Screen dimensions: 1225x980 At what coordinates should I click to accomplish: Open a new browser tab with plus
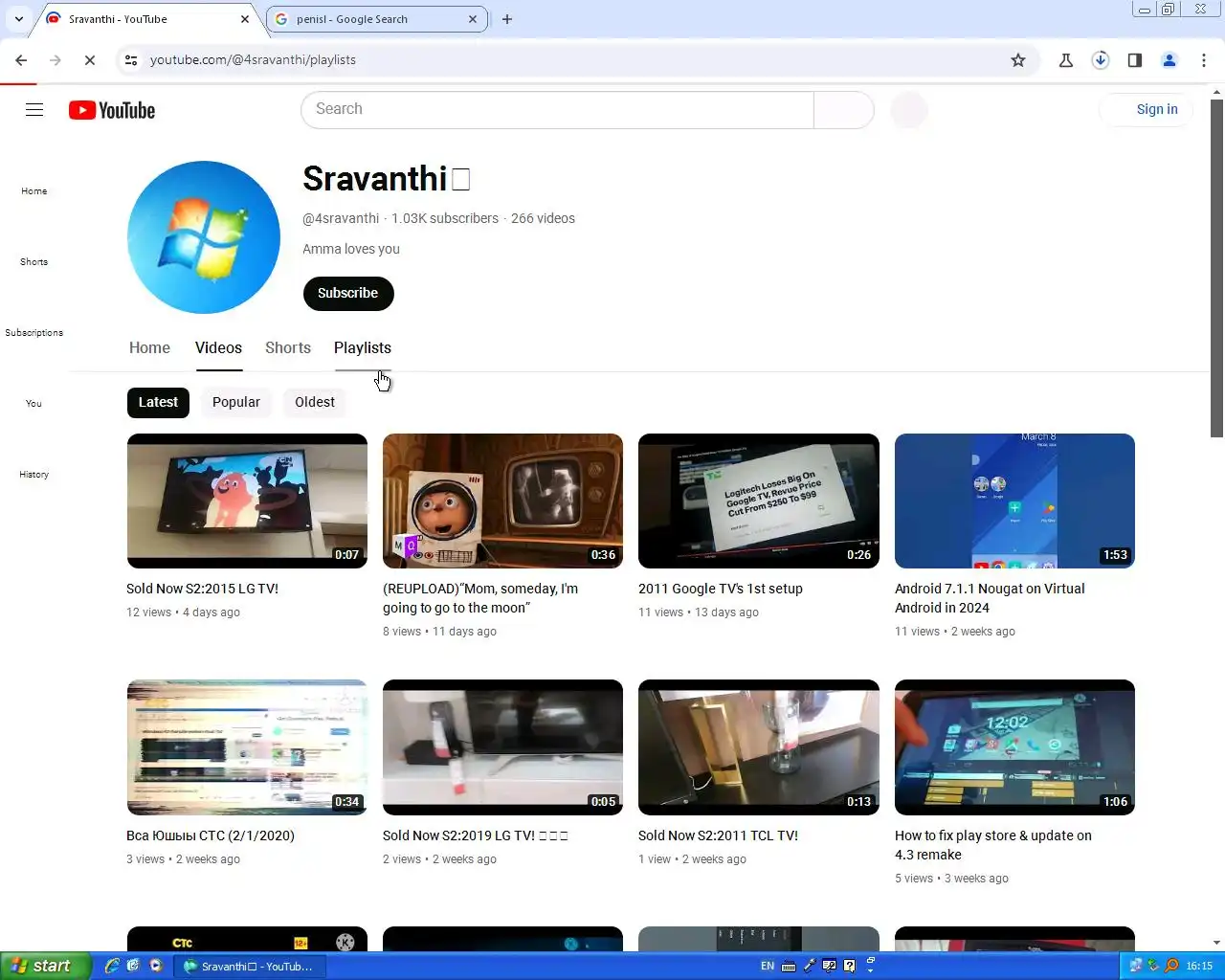(507, 19)
